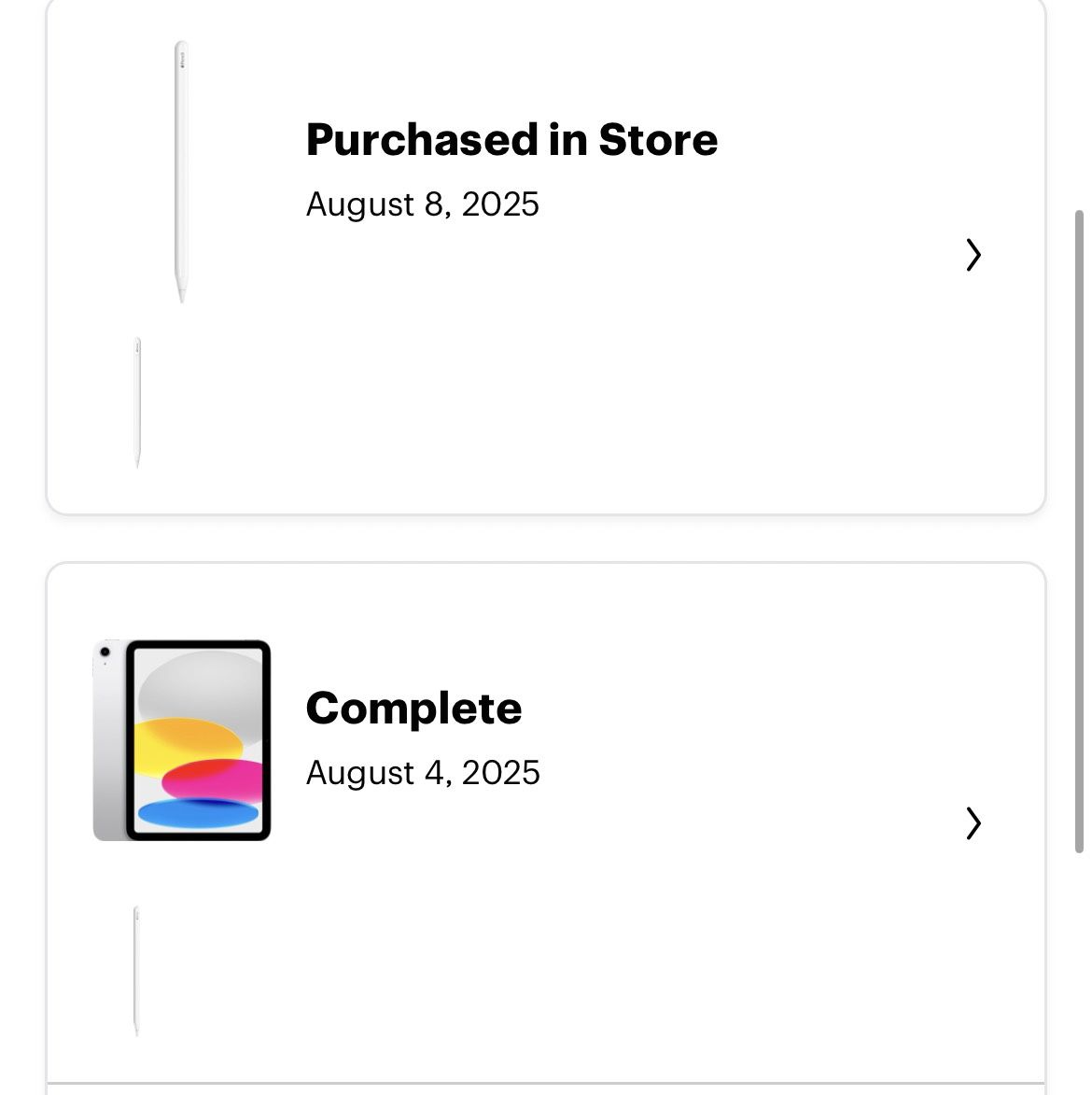Click the small Apple Pencil thumbnail below the iPad
This screenshot has width=1092, height=1095.
(136, 970)
